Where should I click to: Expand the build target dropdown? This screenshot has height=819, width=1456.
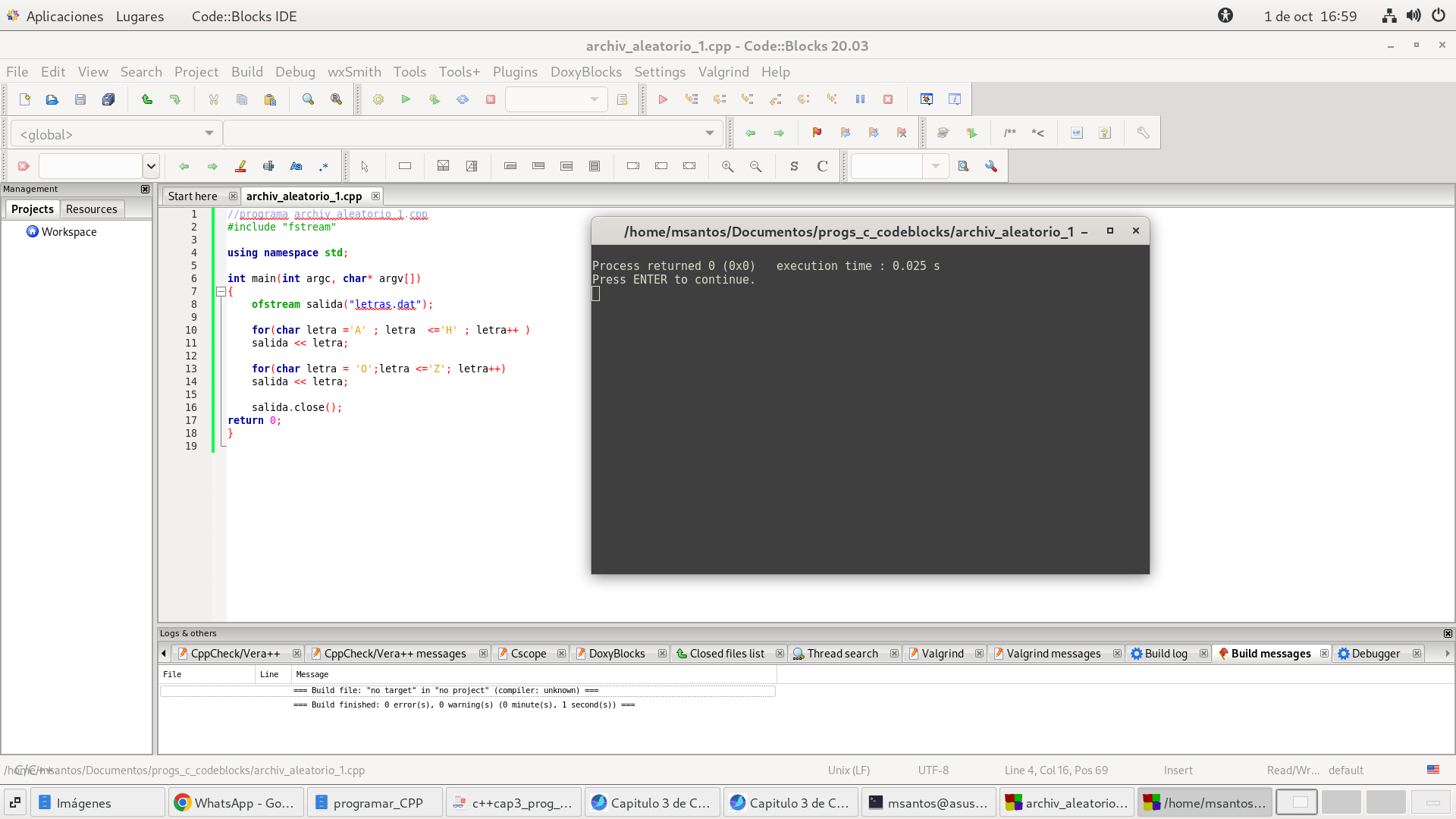pos(595,99)
